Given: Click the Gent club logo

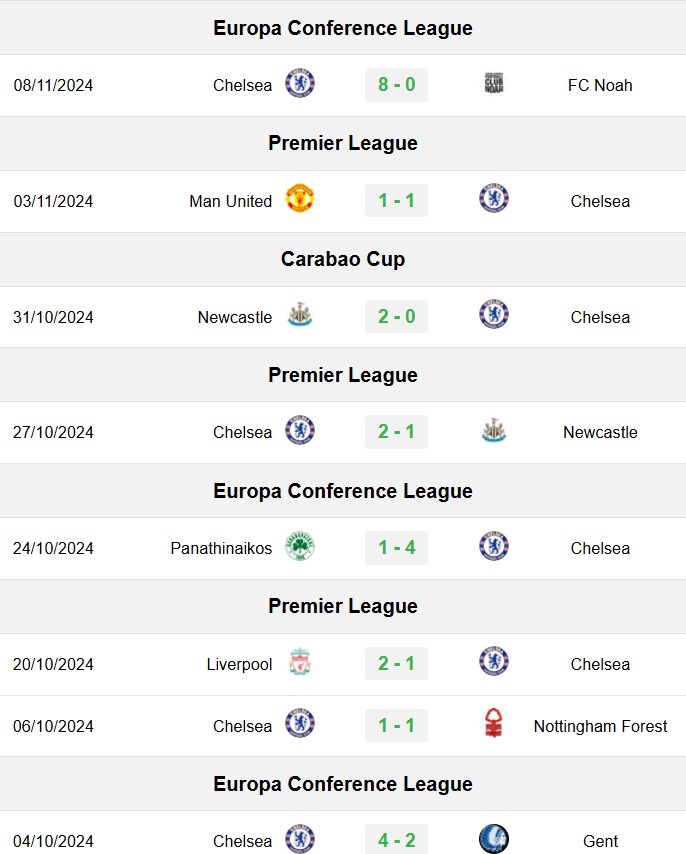Looking at the screenshot, I should point(494,839).
